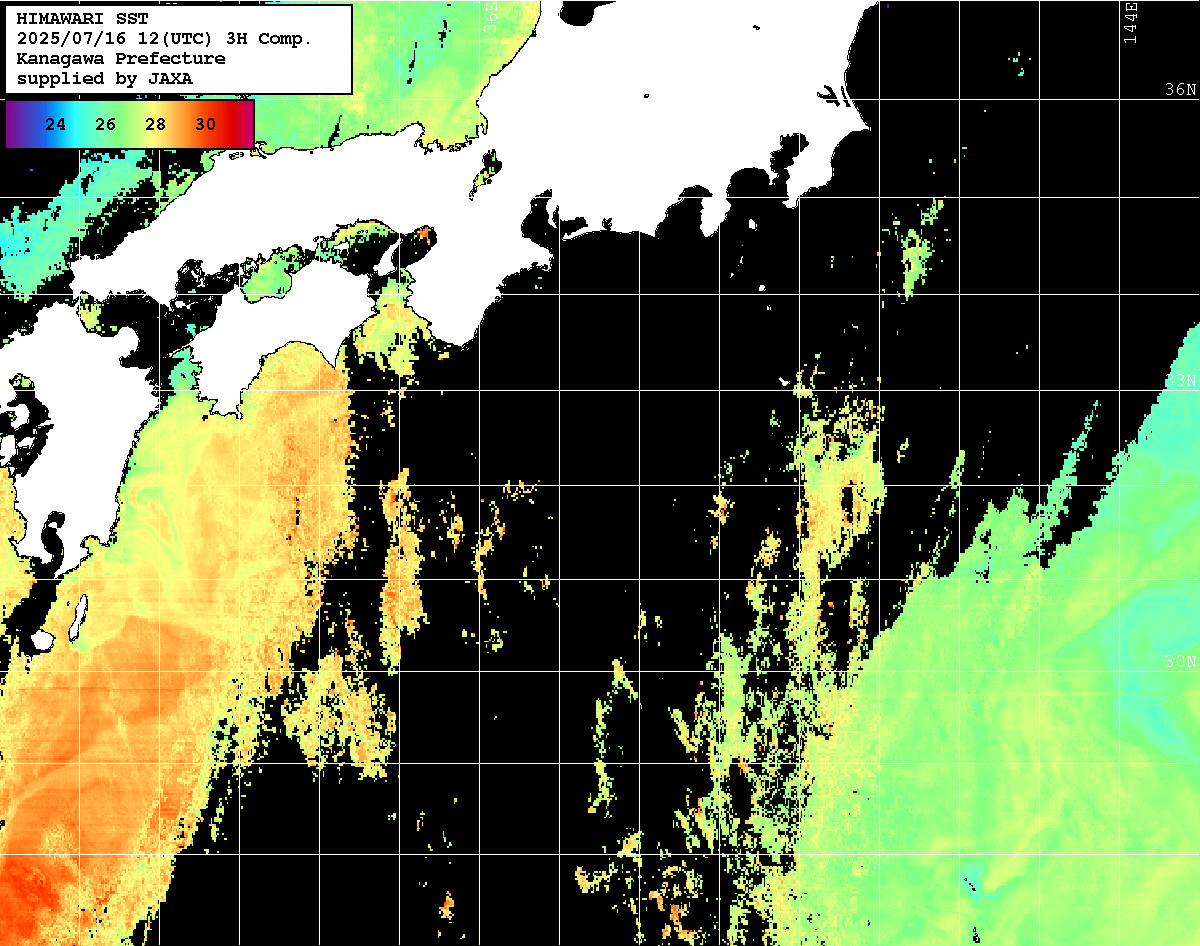The height and width of the screenshot is (946, 1200).
Task: Click the 136E longitude label
Action: point(490,22)
